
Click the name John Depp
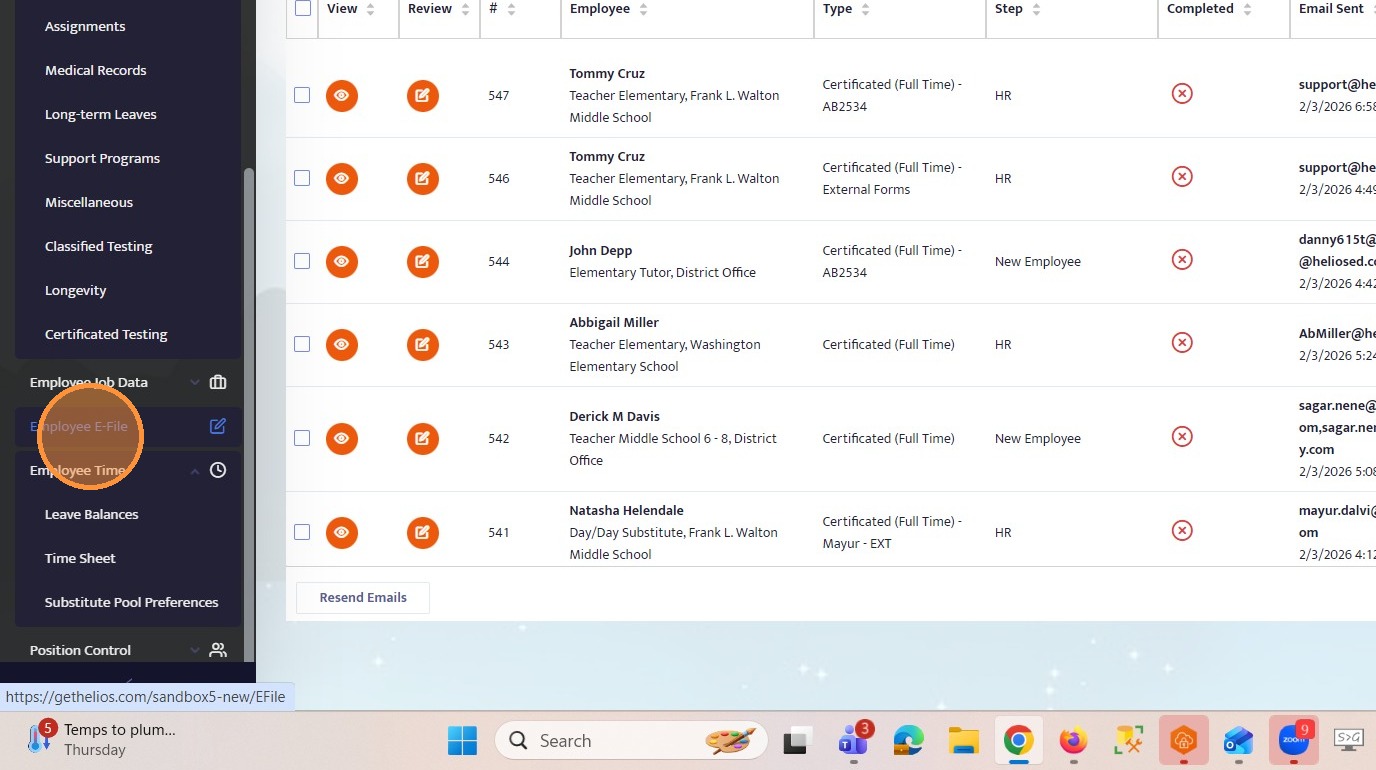(601, 250)
